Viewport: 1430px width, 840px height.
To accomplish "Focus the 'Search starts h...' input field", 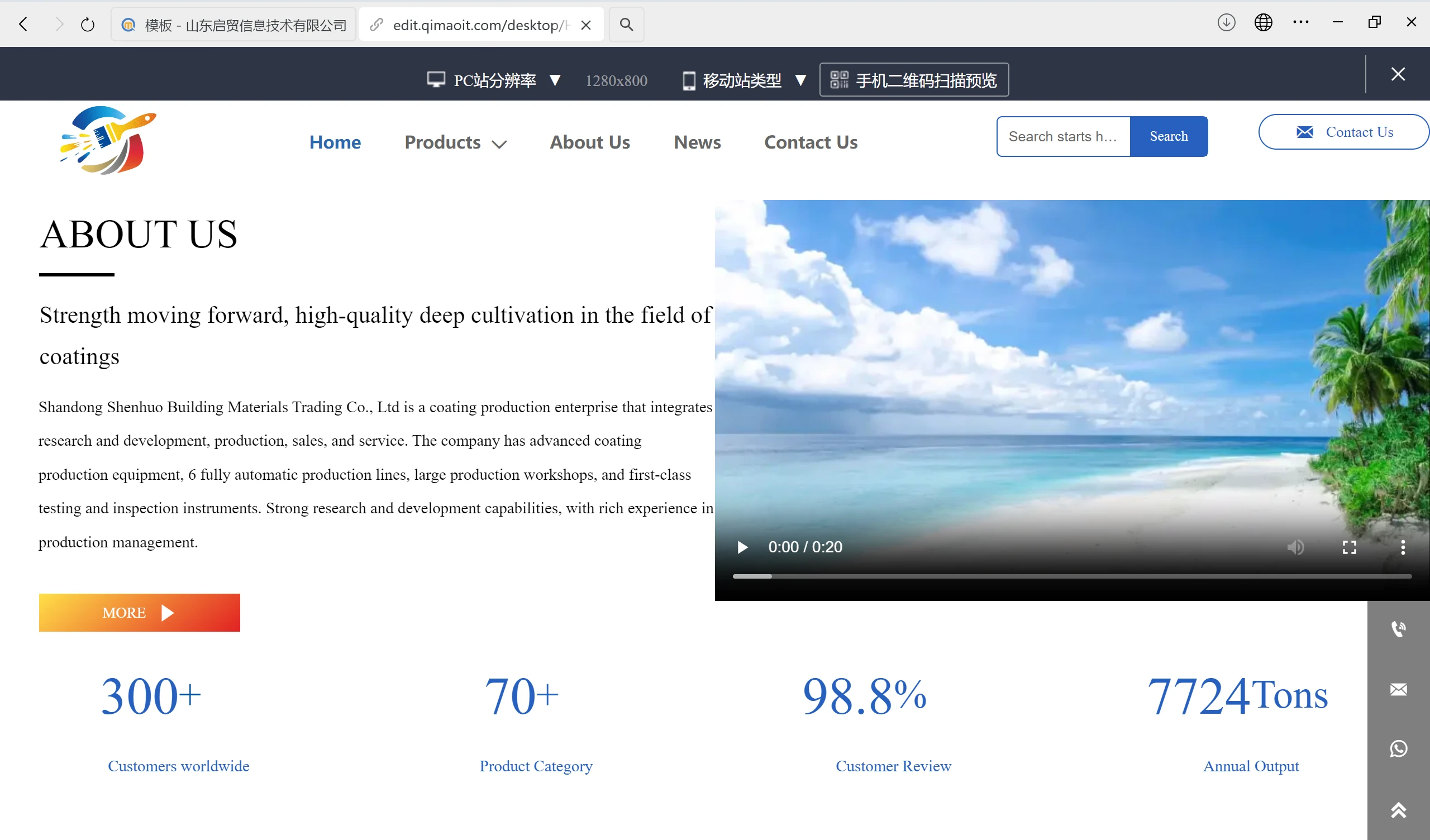I will 1064,136.
